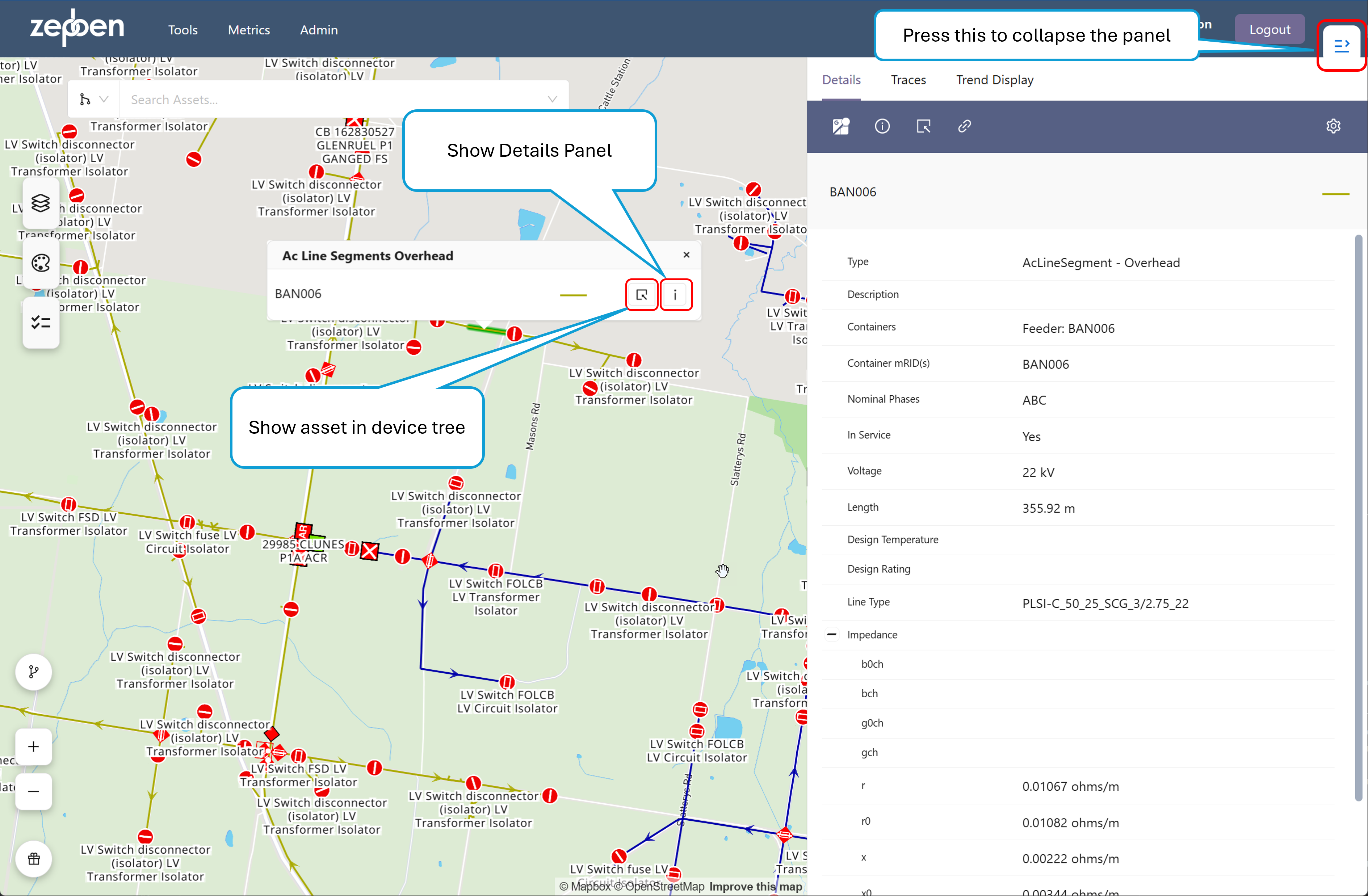Collapse the Impedance section
Image resolution: width=1368 pixels, height=896 pixels.
pyautogui.click(x=832, y=635)
